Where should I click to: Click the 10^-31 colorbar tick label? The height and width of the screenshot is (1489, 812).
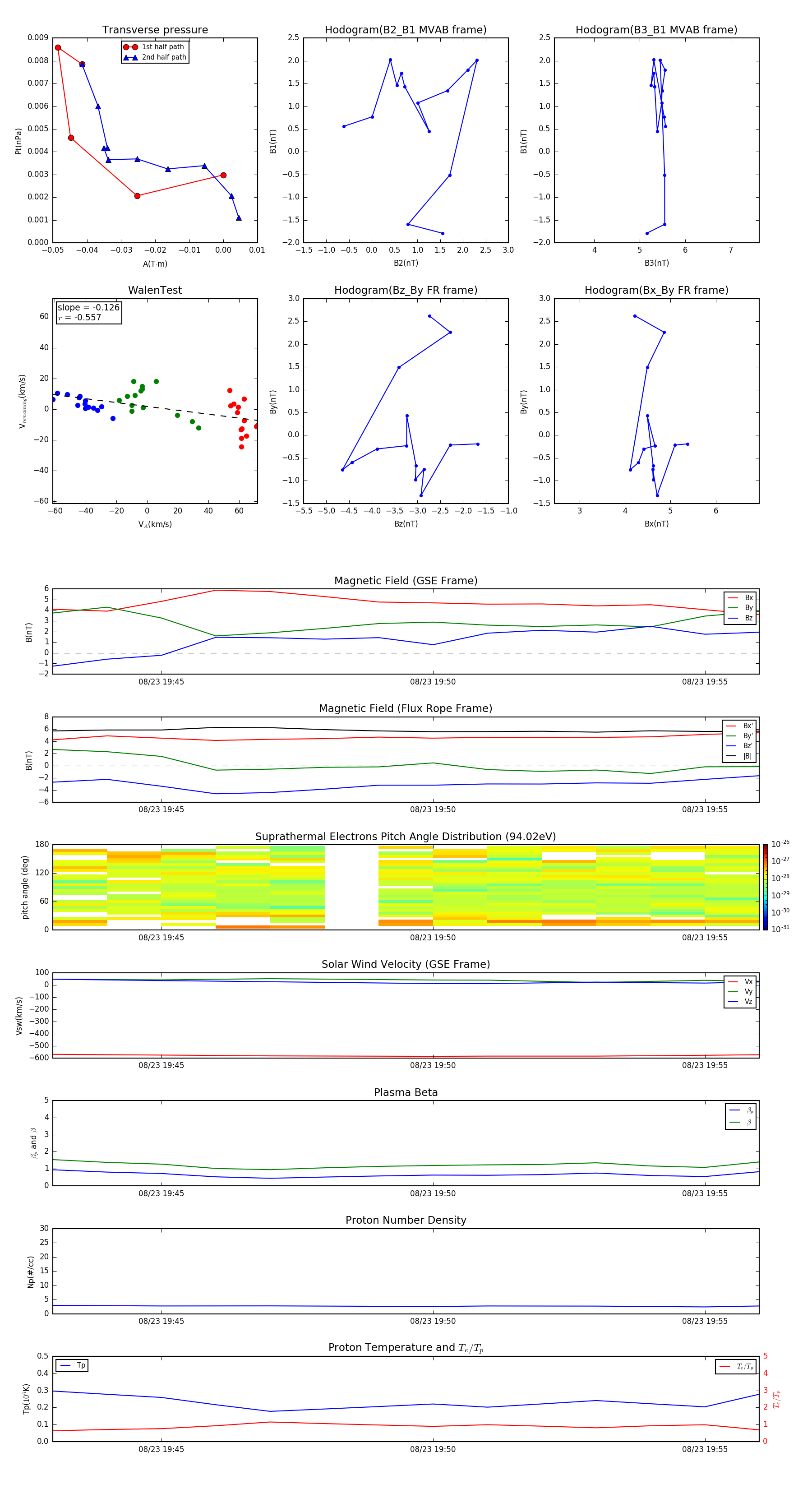[x=780, y=929]
